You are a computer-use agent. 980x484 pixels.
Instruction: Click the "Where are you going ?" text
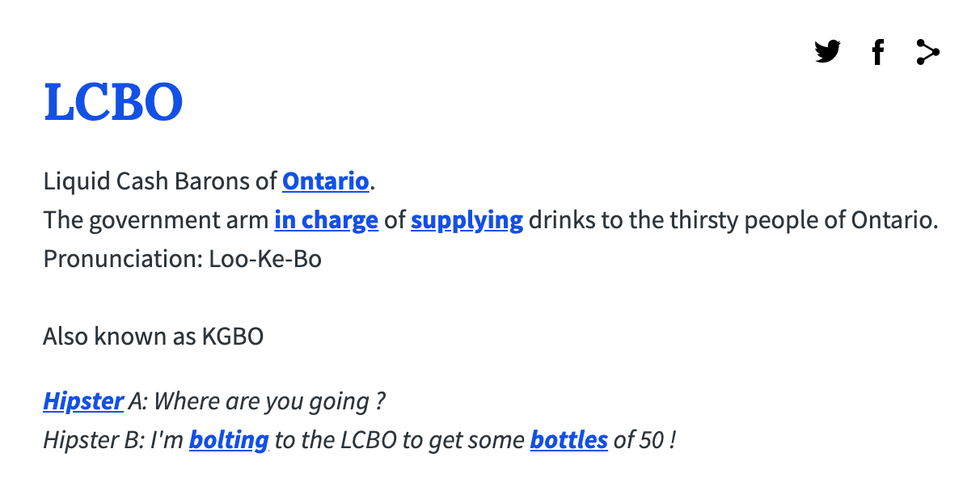(269, 401)
